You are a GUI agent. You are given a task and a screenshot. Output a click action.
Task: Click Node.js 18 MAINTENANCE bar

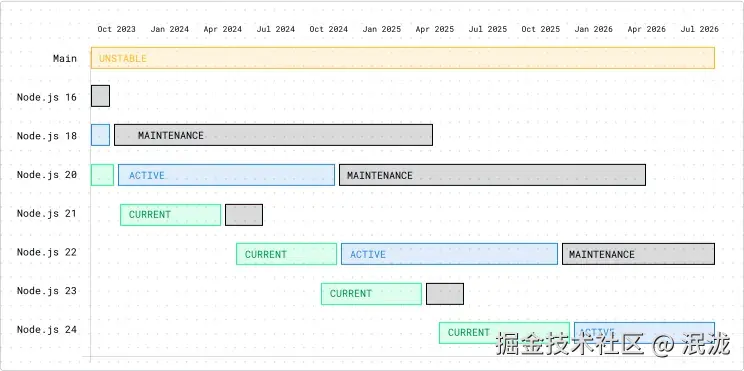pos(273,135)
